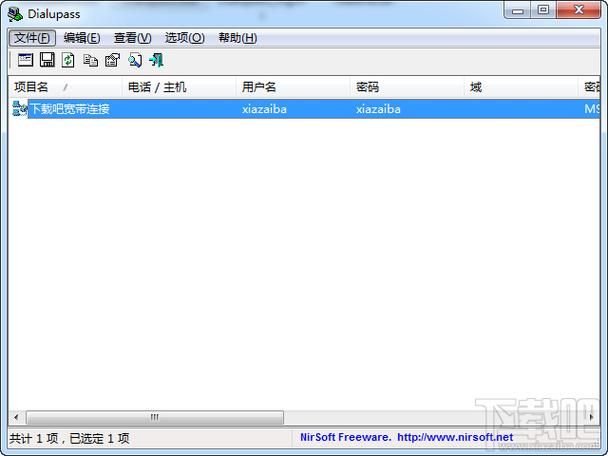Image resolution: width=608 pixels, height=456 pixels.
Task: Minimize the Dialupass window
Action: tap(517, 10)
